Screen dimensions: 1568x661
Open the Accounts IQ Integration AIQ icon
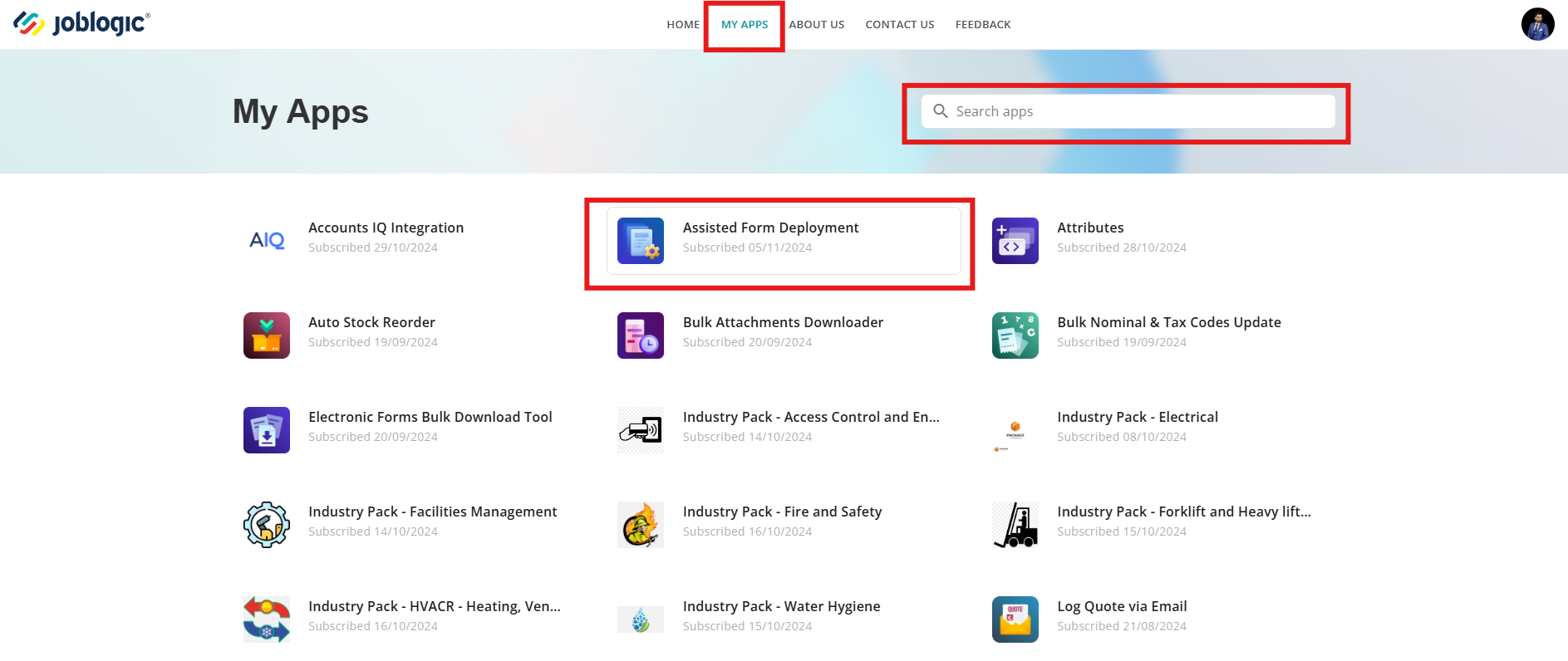click(267, 241)
